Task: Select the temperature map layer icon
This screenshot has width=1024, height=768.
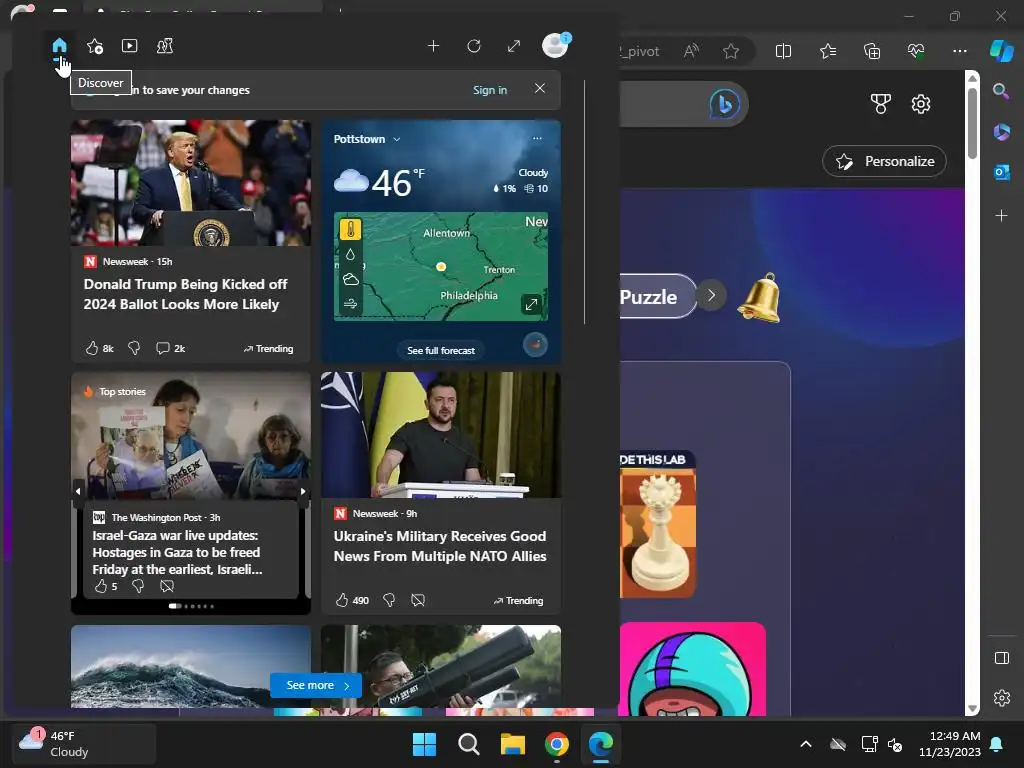Action: [351, 229]
